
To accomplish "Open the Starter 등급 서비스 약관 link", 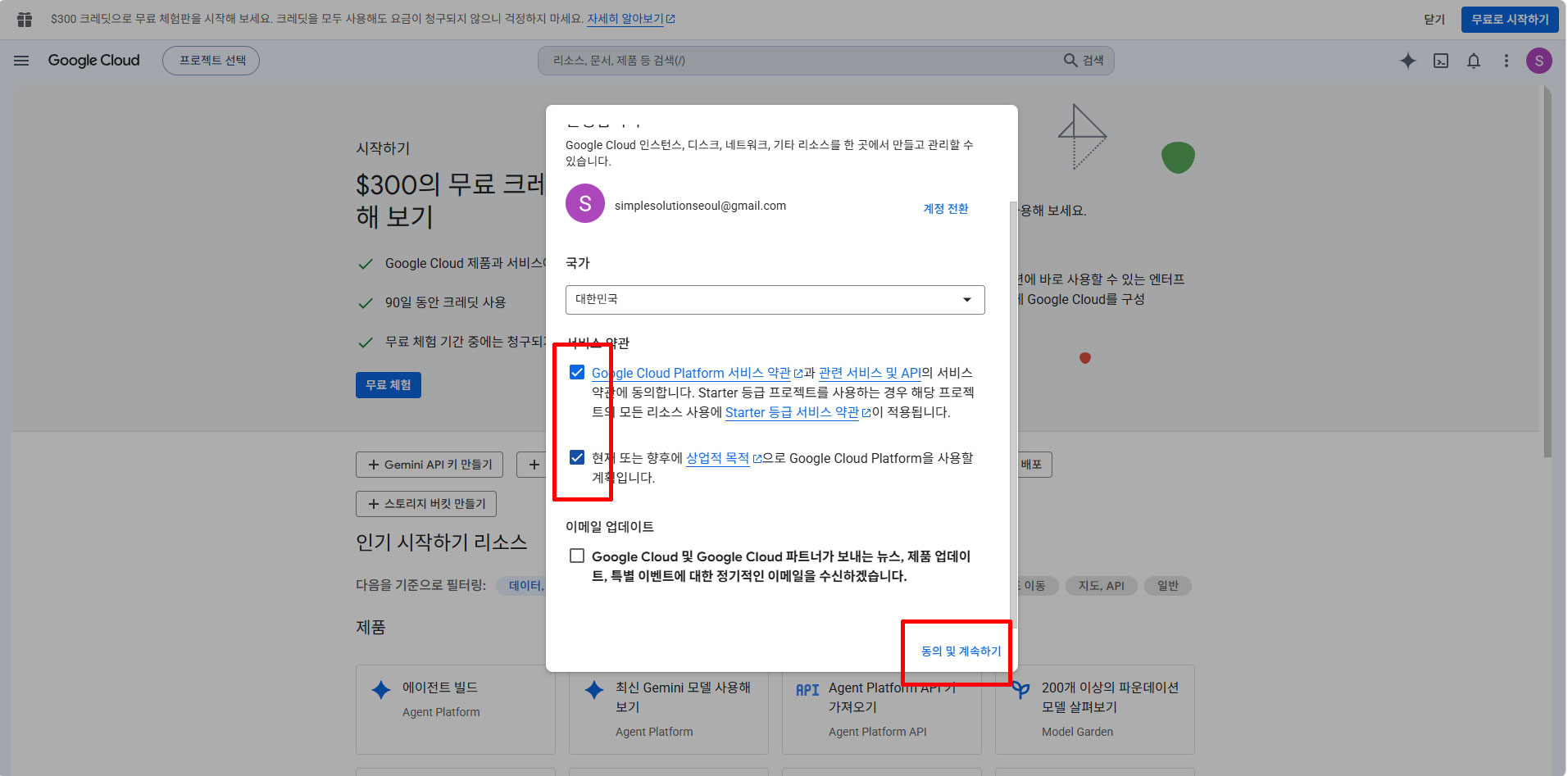I will pyautogui.click(x=792, y=412).
